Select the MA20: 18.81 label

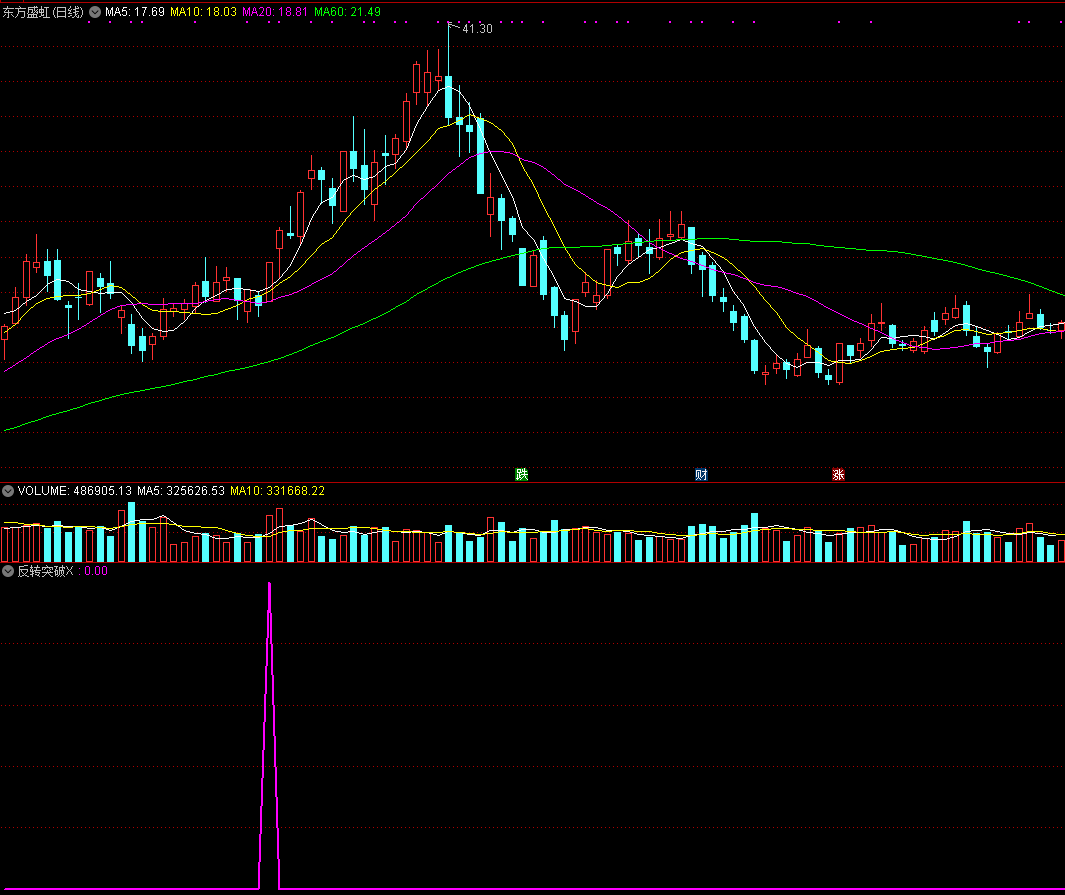[275, 12]
